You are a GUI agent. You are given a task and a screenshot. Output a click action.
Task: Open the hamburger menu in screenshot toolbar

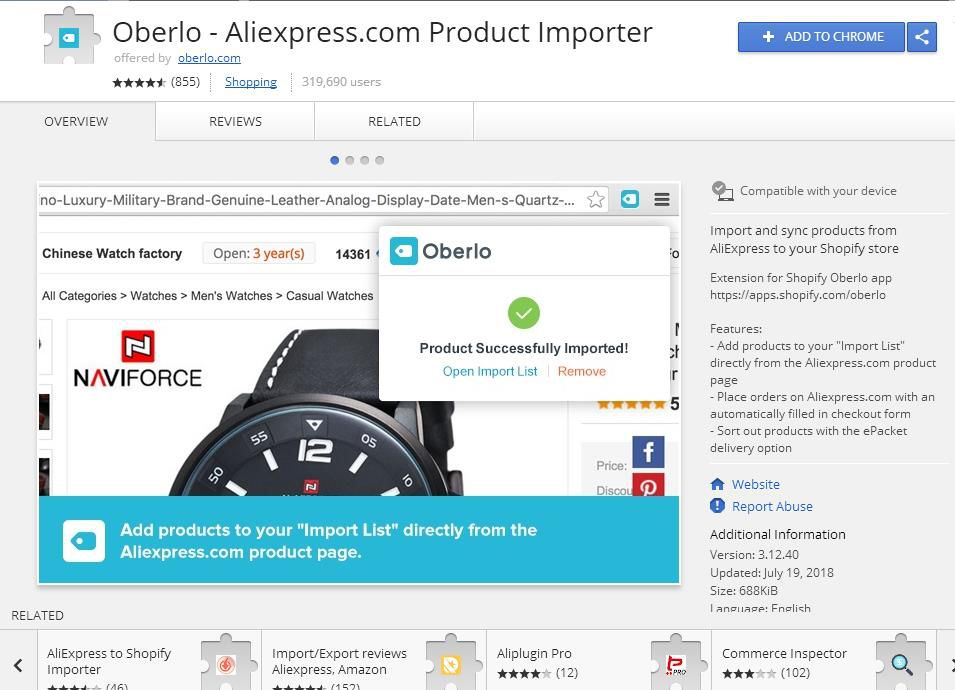(662, 199)
